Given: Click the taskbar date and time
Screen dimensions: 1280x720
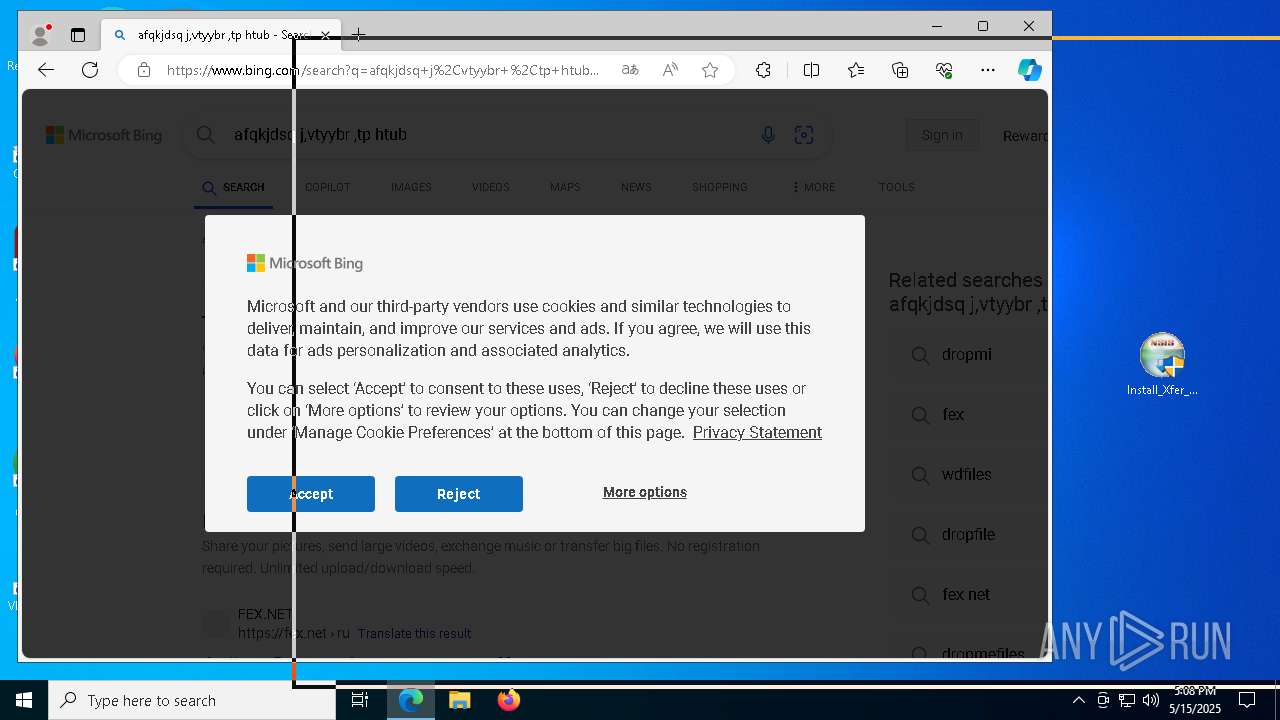Looking at the screenshot, I should coord(1195,700).
